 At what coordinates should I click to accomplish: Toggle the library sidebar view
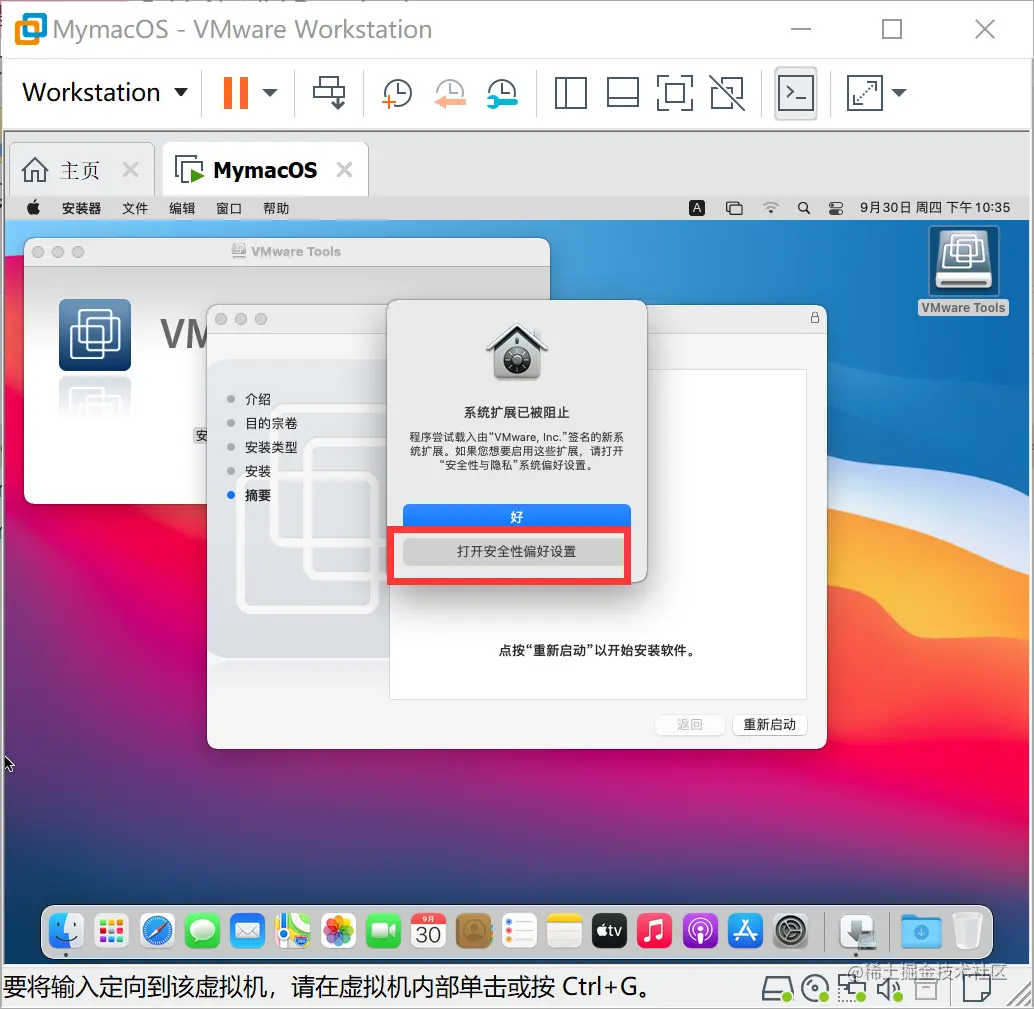570,93
